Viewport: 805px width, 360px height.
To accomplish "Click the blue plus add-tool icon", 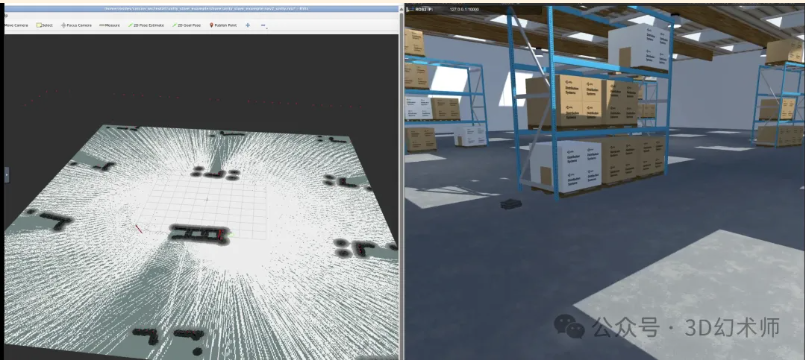I will click(248, 25).
